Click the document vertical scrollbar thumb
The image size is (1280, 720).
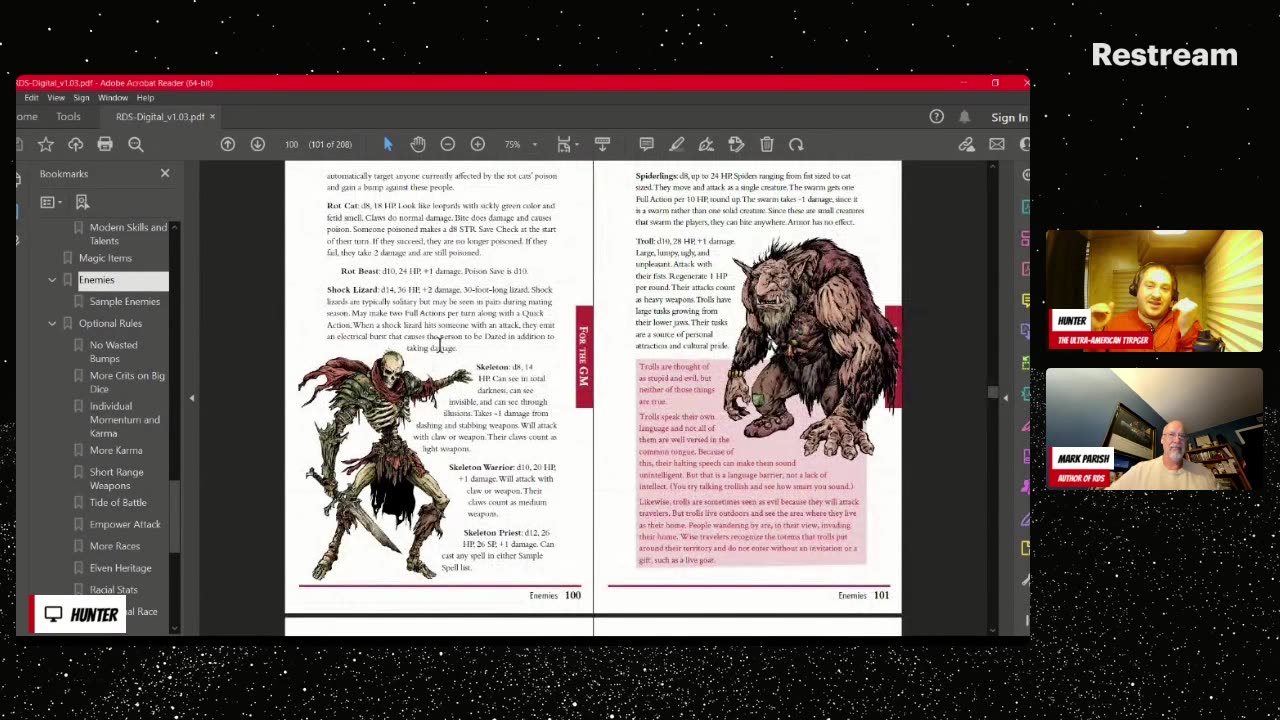pos(992,393)
